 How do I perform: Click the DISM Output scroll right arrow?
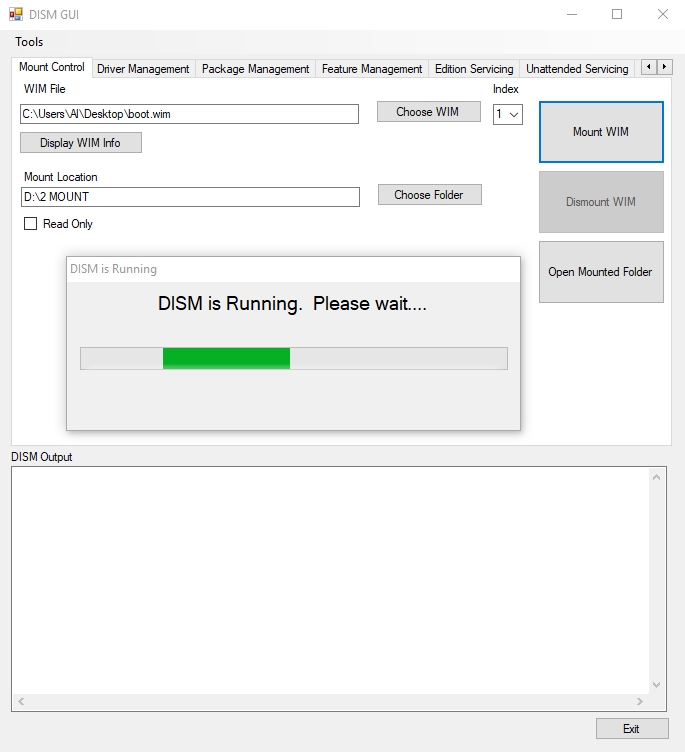639,702
